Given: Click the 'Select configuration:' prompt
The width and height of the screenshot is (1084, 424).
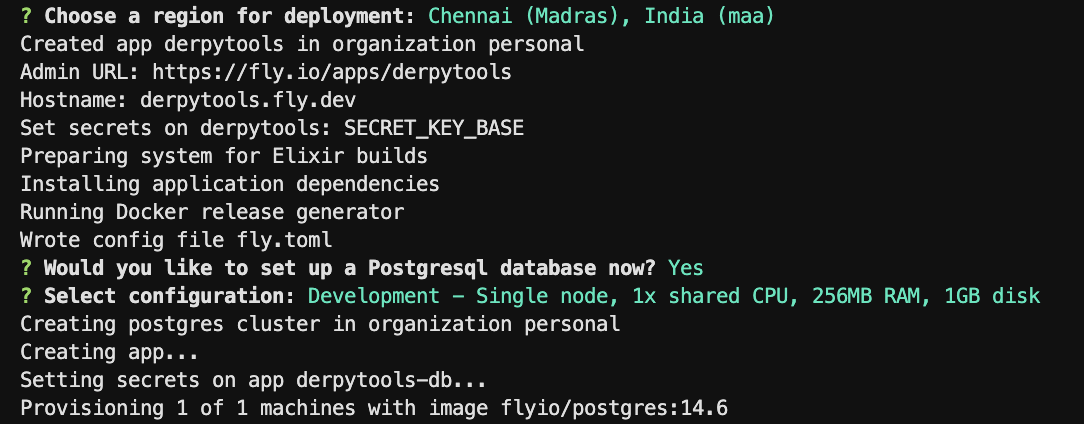Looking at the screenshot, I should tap(170, 296).
